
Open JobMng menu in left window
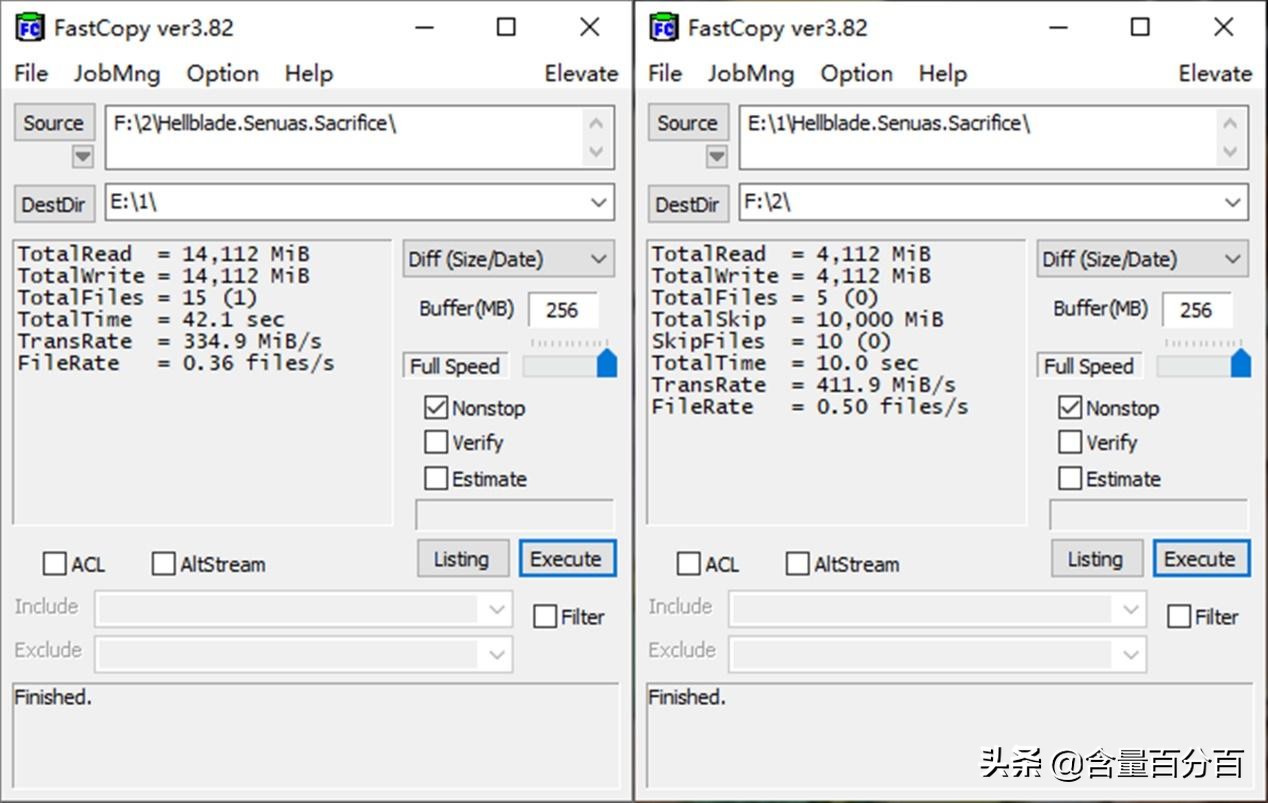point(116,73)
